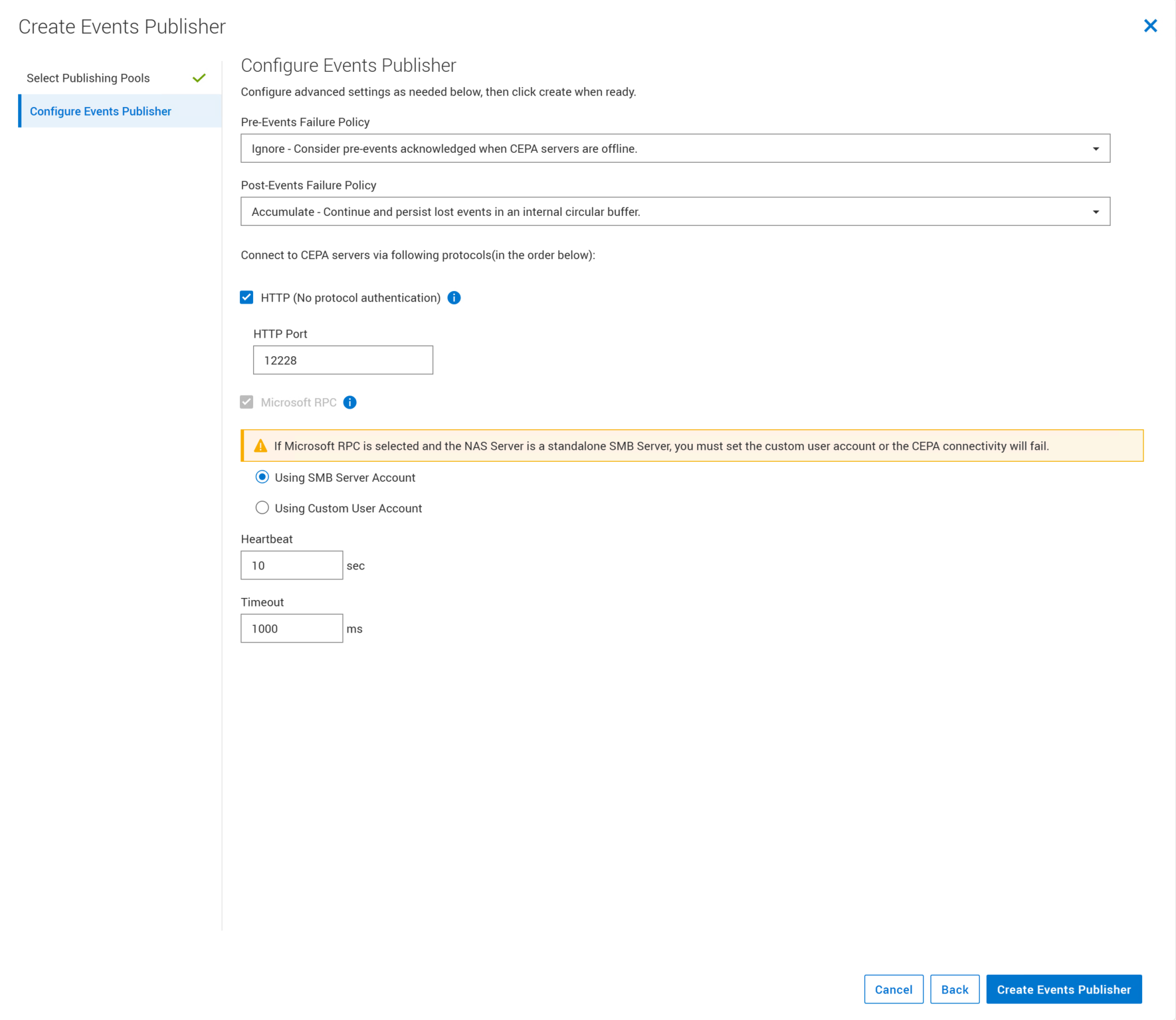Select Using SMB Server Account option

point(262,477)
